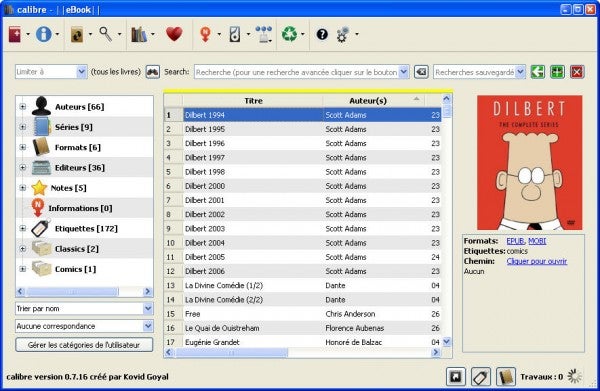Image resolution: width=600 pixels, height=391 pixels.
Task: Click the red heart Donate icon
Action: tap(174, 34)
